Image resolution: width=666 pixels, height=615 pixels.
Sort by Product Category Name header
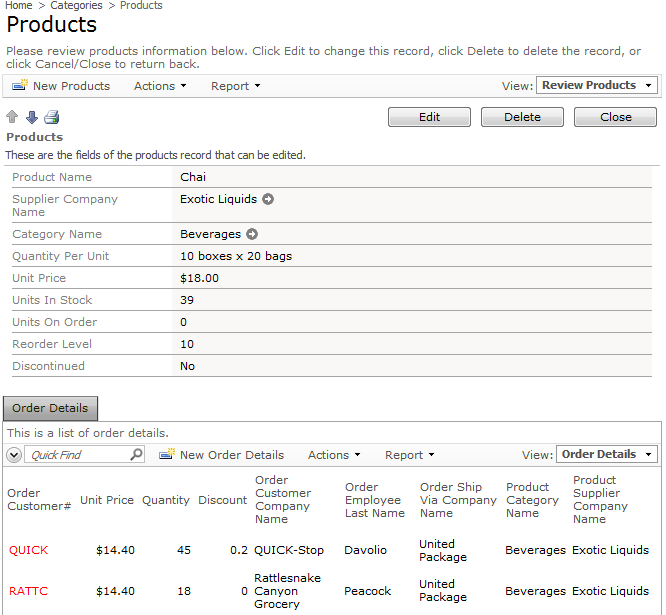(532, 500)
